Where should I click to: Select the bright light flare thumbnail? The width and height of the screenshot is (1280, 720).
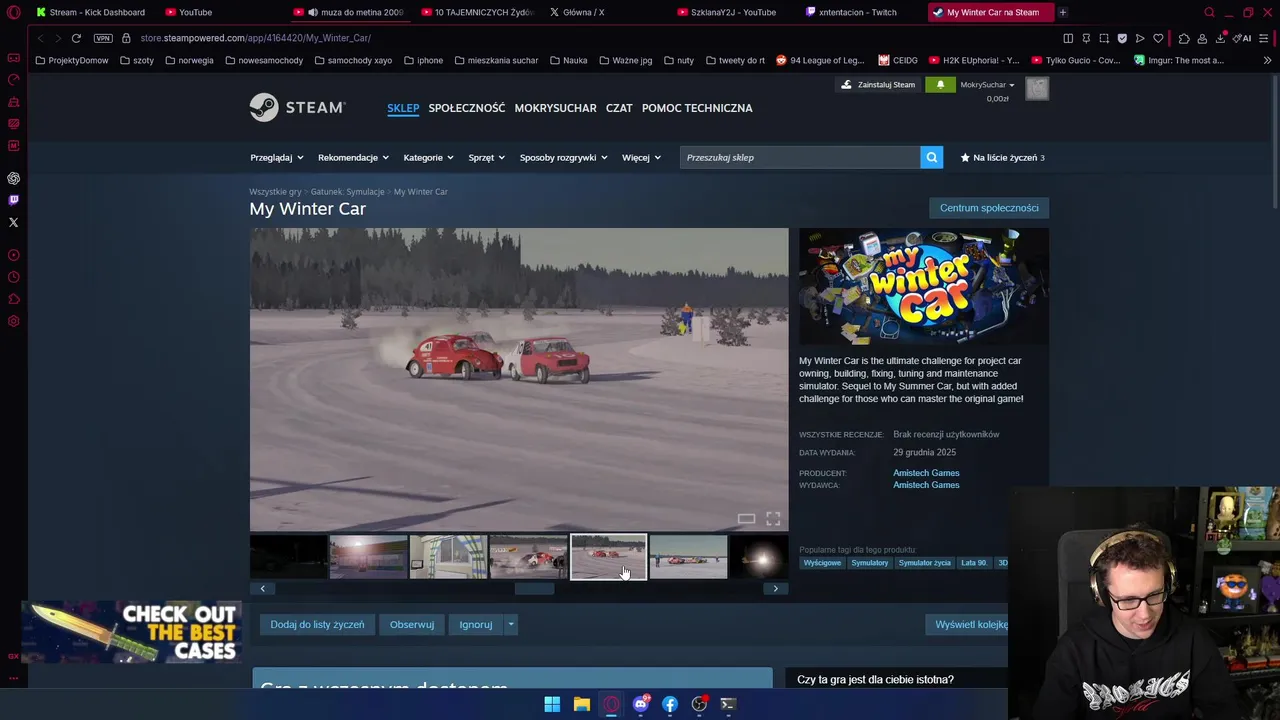point(759,557)
